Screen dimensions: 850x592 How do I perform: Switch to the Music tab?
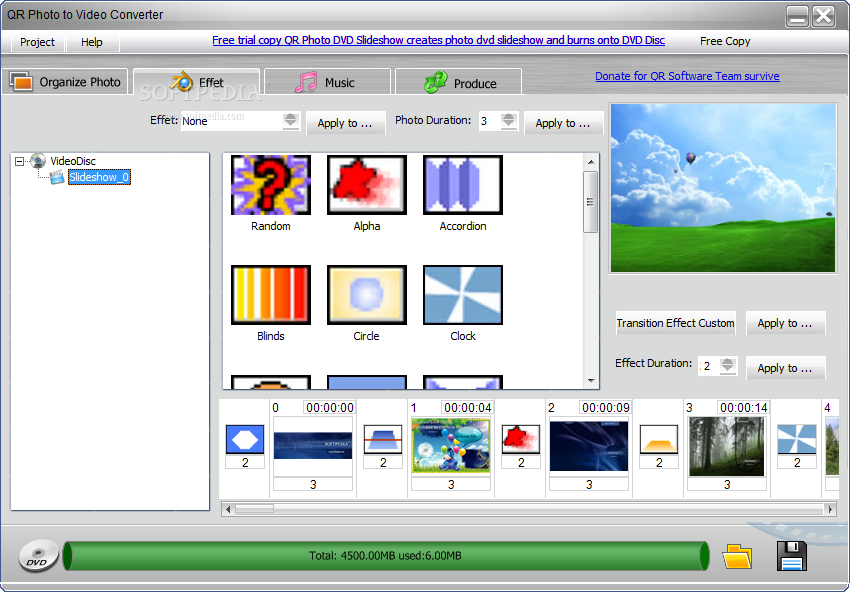327,82
